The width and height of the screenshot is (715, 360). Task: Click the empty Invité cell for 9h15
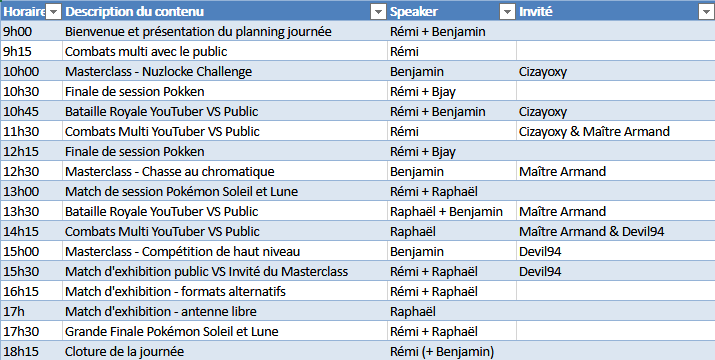tap(616, 52)
